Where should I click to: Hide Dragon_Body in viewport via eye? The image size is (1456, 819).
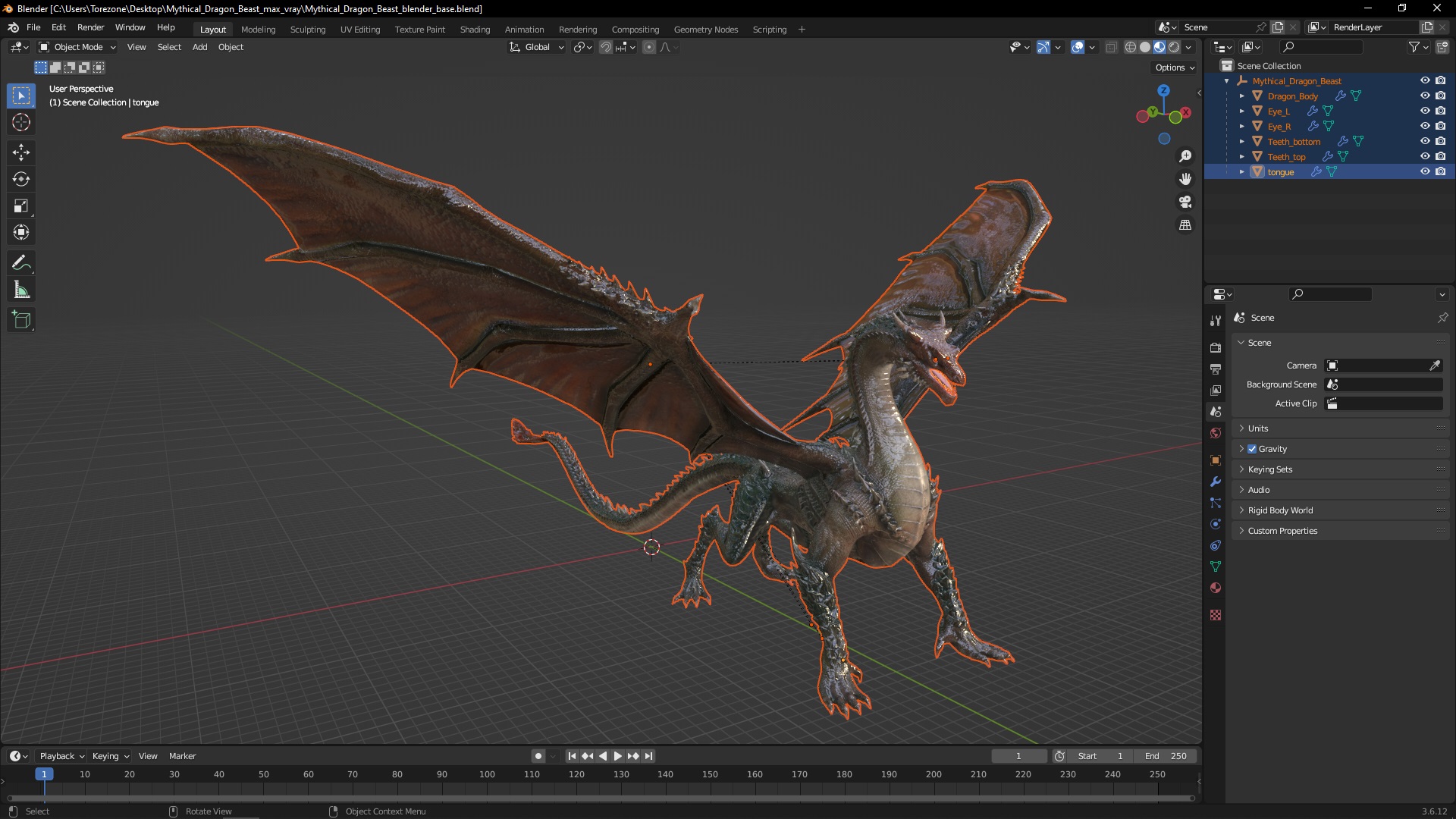pos(1425,96)
